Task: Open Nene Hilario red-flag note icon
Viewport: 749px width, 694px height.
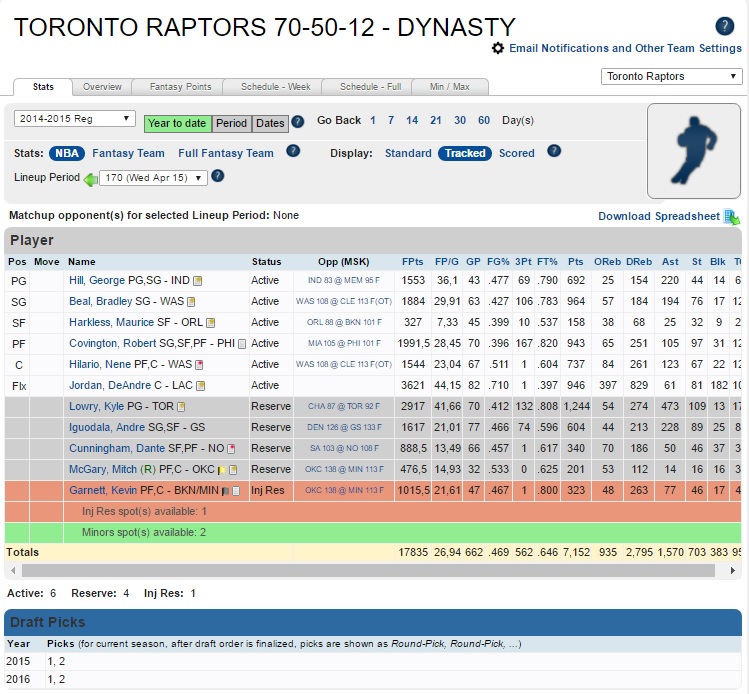Action: (x=199, y=365)
